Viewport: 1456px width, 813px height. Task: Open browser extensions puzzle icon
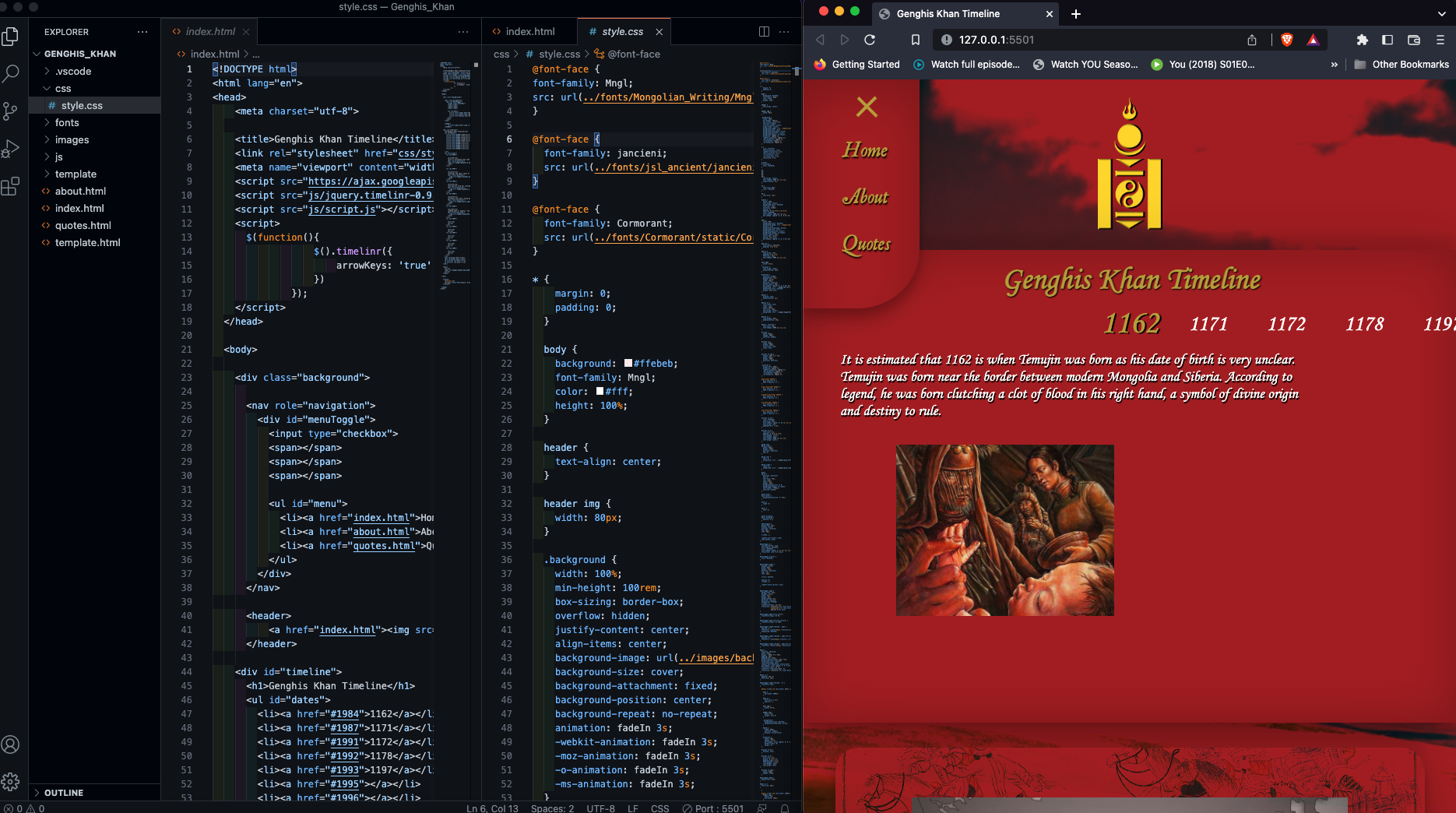(1362, 40)
